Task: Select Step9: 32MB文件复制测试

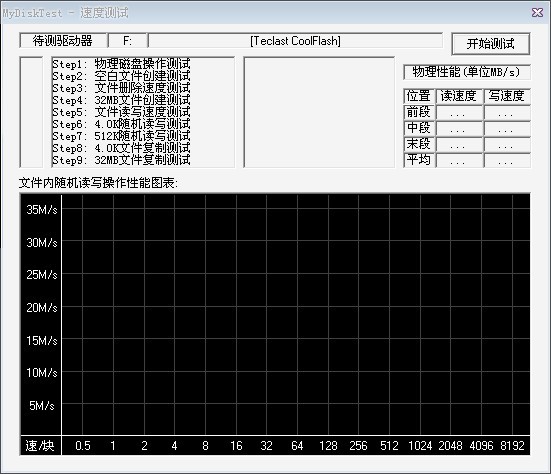Action: [x=122, y=160]
